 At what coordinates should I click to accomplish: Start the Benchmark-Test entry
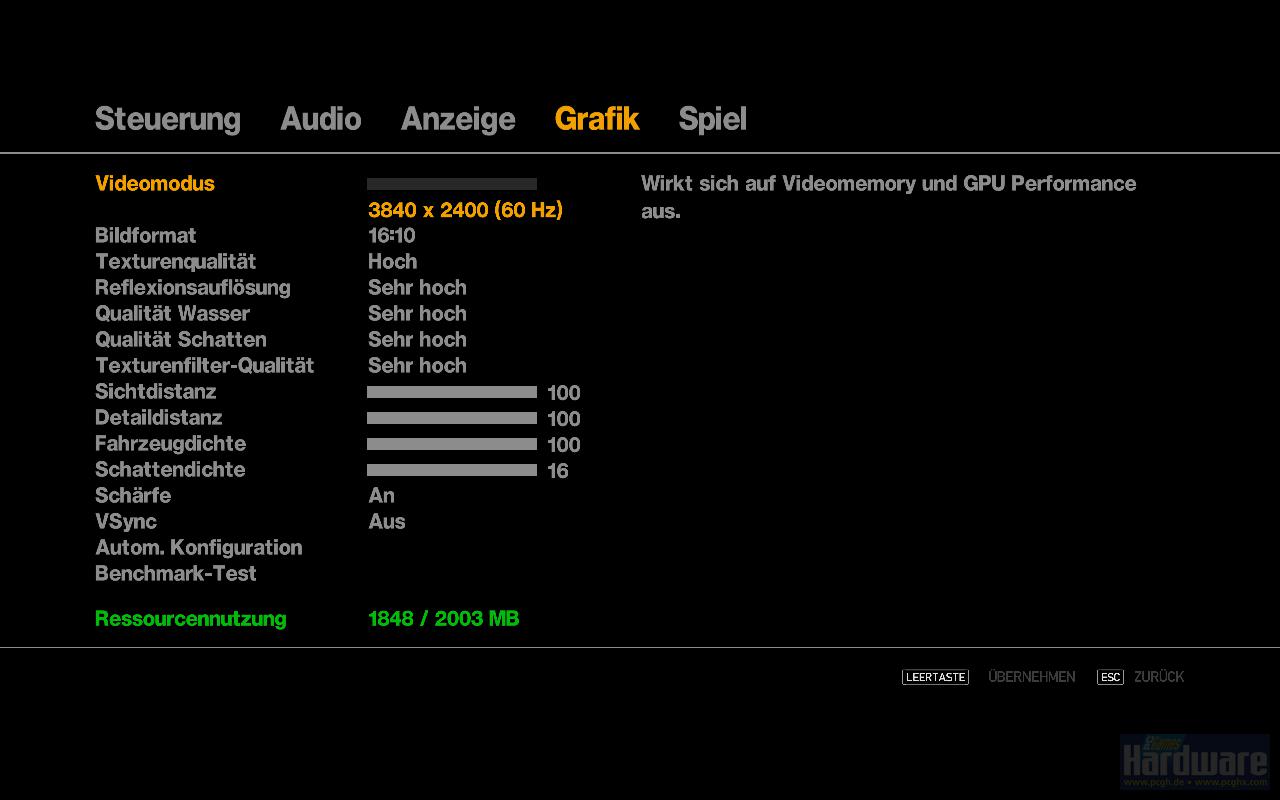click(x=175, y=574)
